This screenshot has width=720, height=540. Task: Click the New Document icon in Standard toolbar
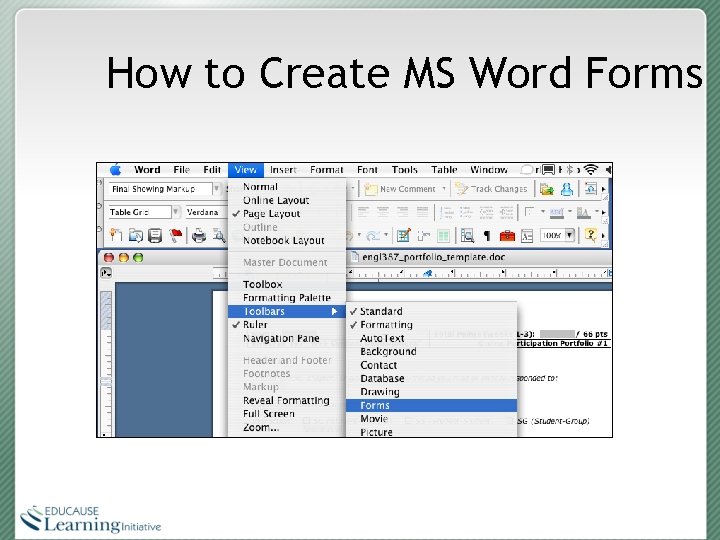coord(115,235)
